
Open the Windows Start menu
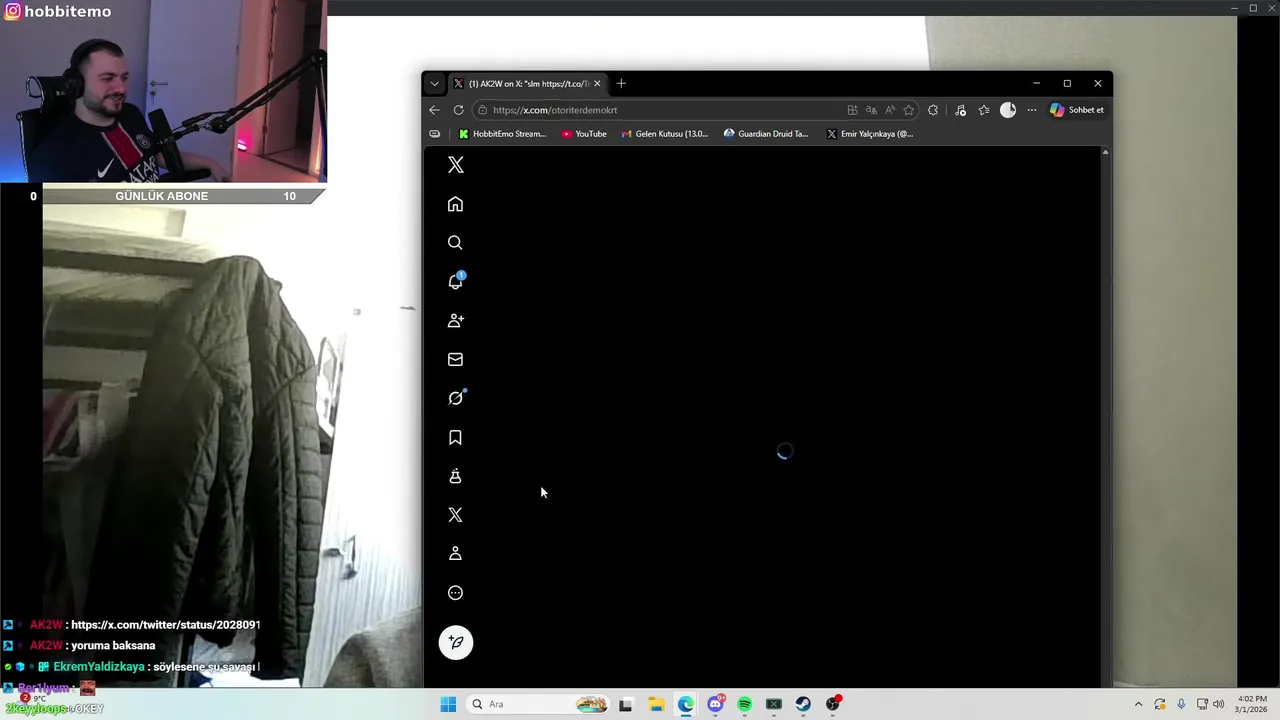tap(448, 704)
